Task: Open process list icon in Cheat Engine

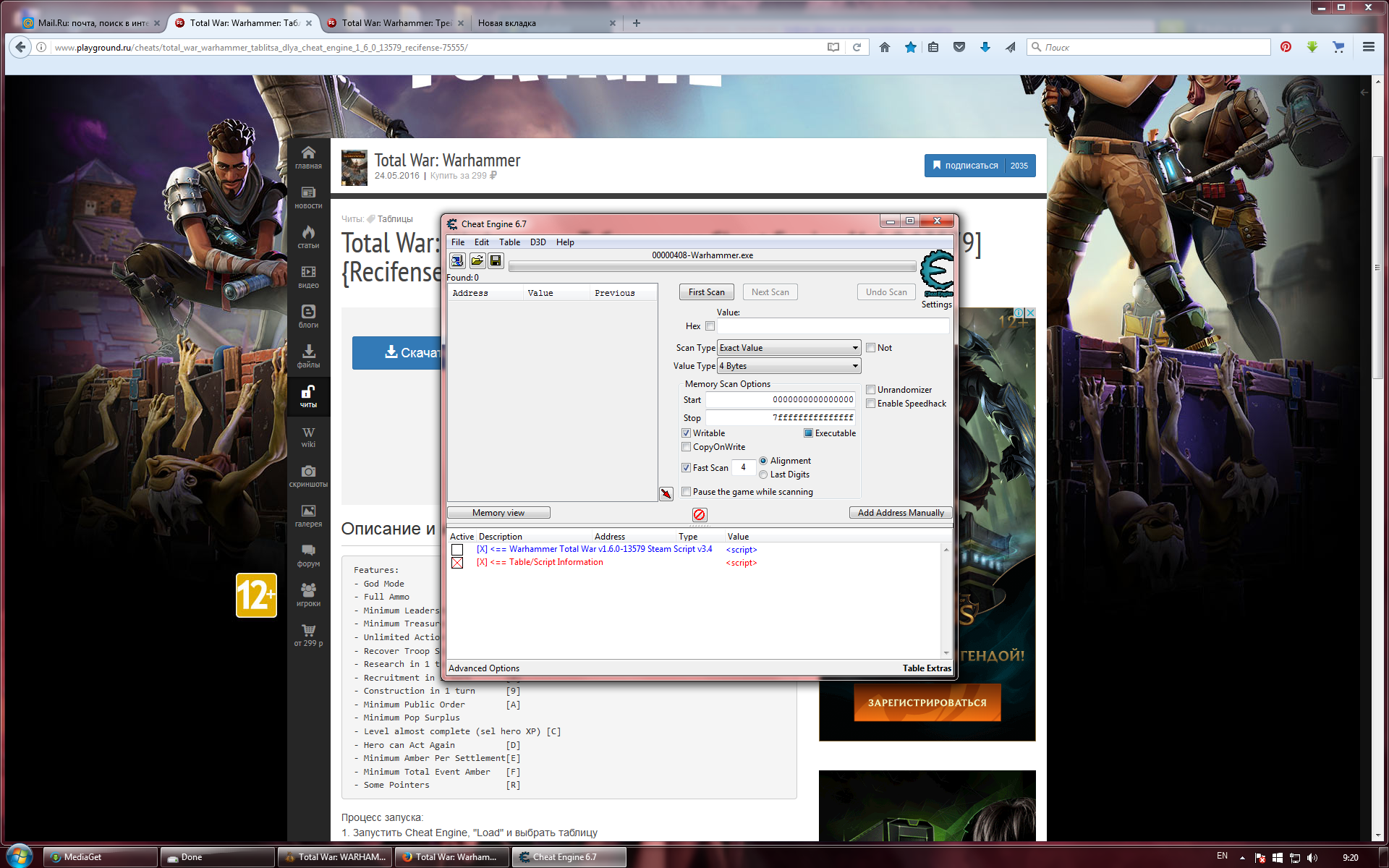Action: point(457,260)
